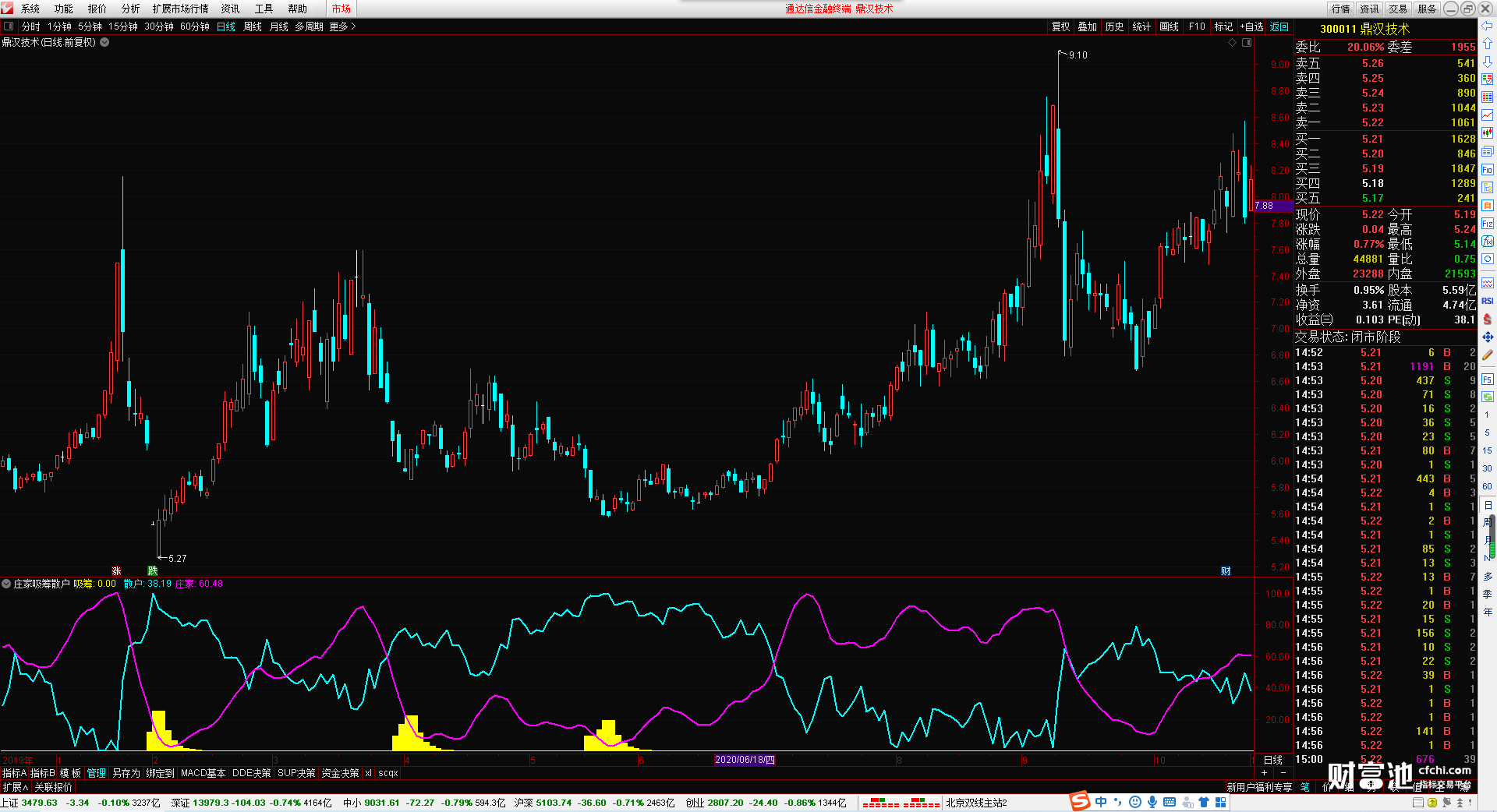1497x812 pixels.
Task: Toggle Chinese input mode 中 in IME bar
Action: pos(1101,802)
